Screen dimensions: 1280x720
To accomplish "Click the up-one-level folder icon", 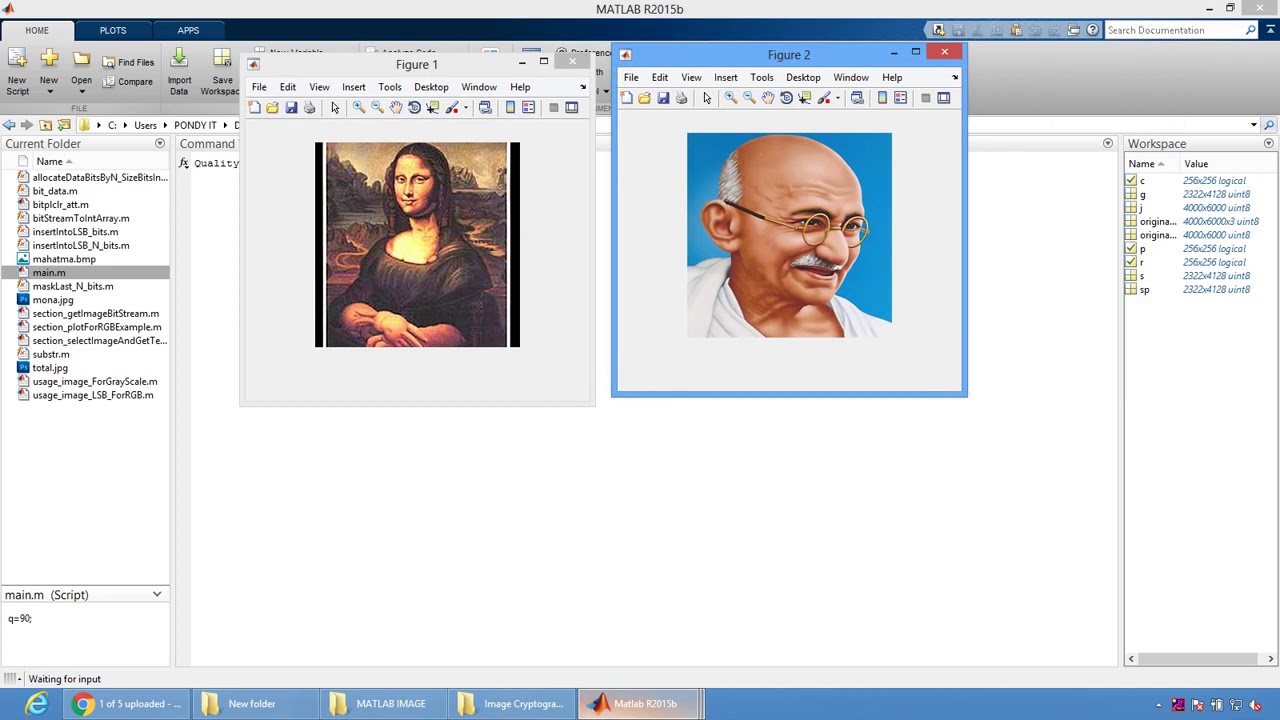I will click(x=46, y=125).
